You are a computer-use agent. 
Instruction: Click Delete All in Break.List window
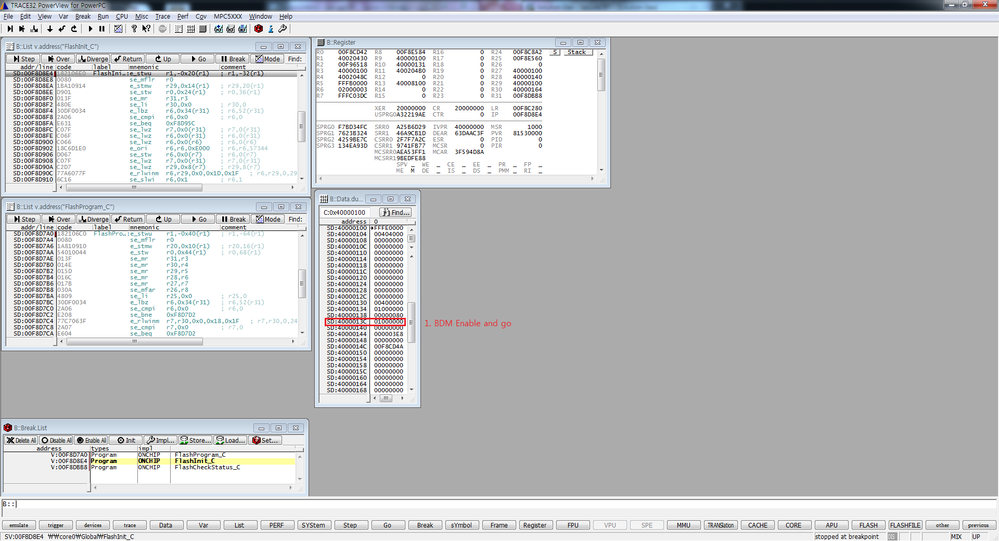point(22,440)
